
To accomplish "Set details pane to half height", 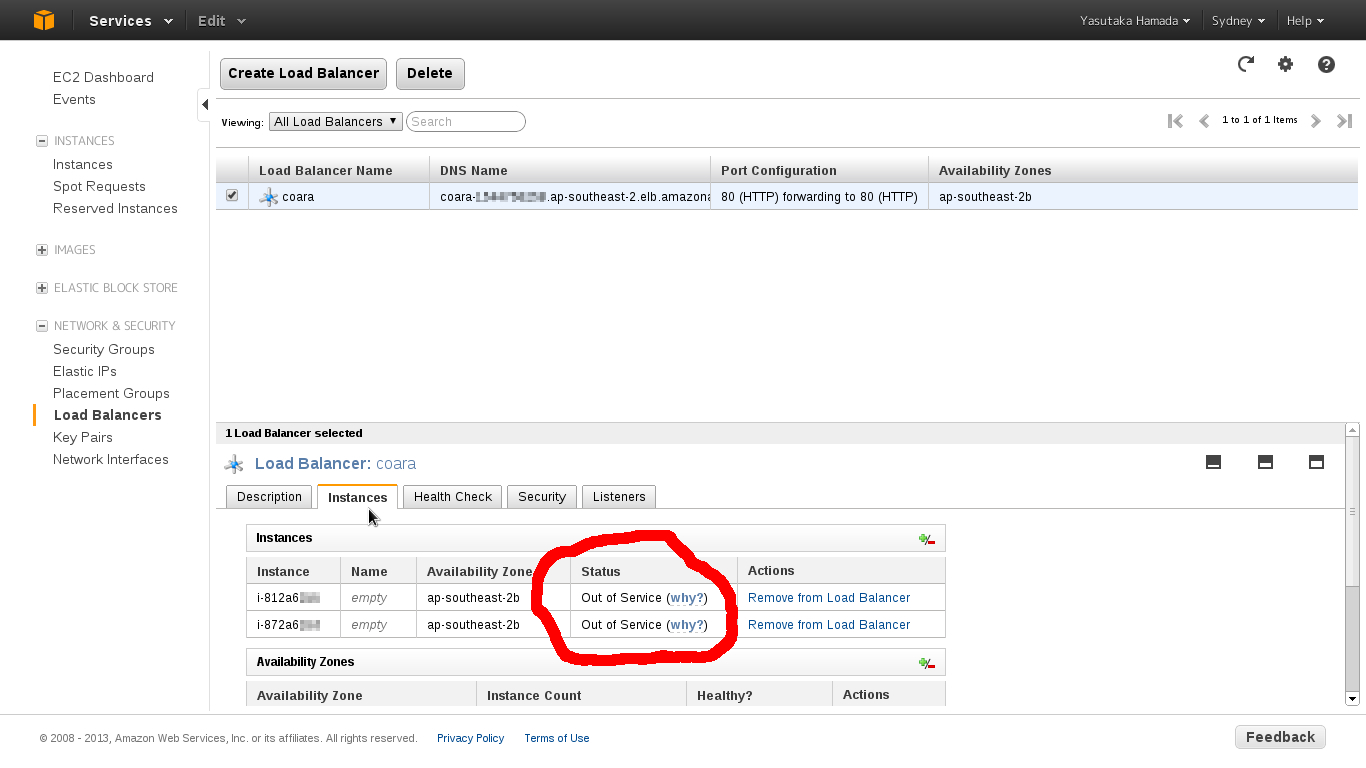I will [1265, 462].
